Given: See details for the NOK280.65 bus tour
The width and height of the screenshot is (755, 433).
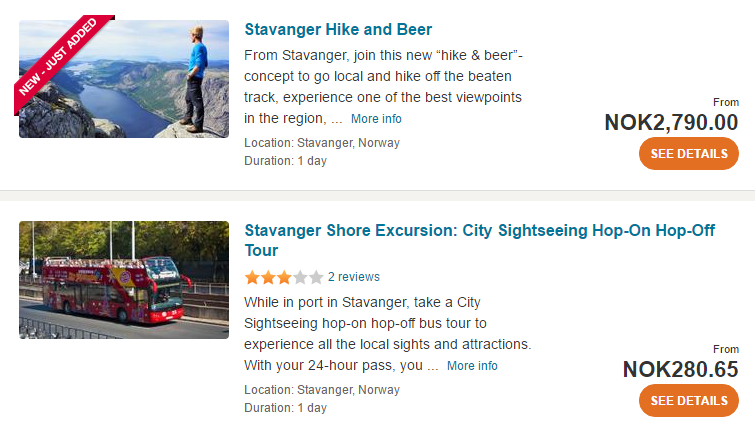Looking at the screenshot, I should pyautogui.click(x=689, y=400).
